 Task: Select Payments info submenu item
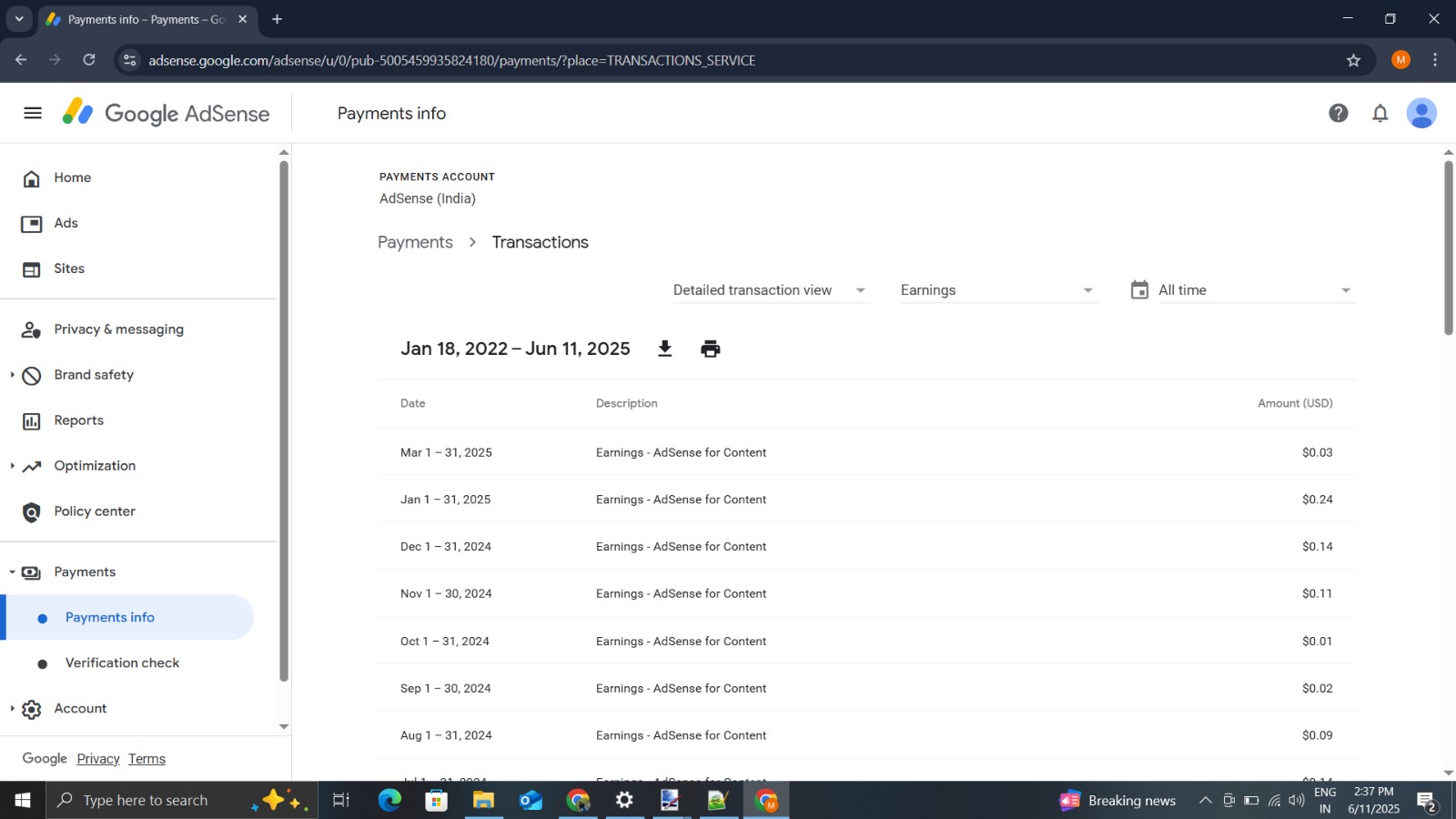coord(127,617)
